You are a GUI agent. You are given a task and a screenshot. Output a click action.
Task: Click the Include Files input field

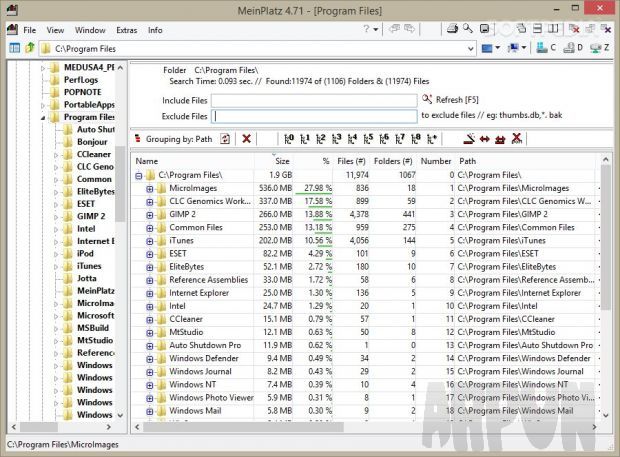click(x=314, y=100)
